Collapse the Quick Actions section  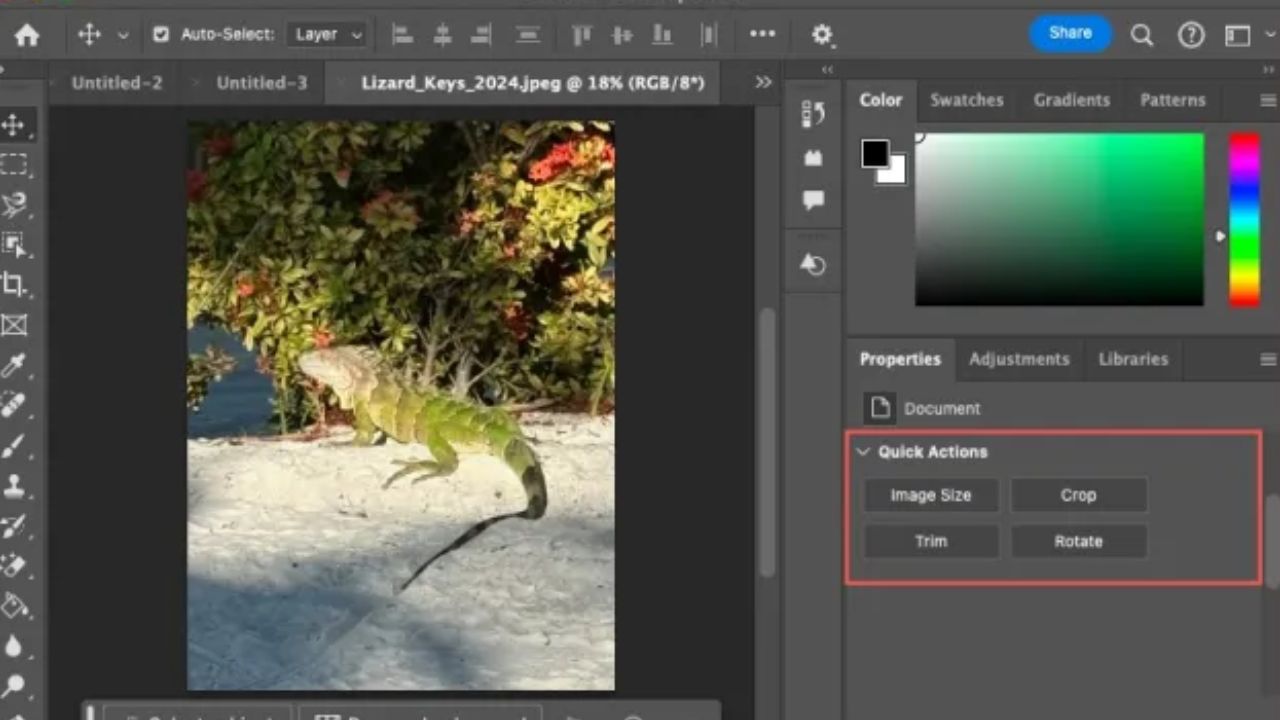[863, 452]
